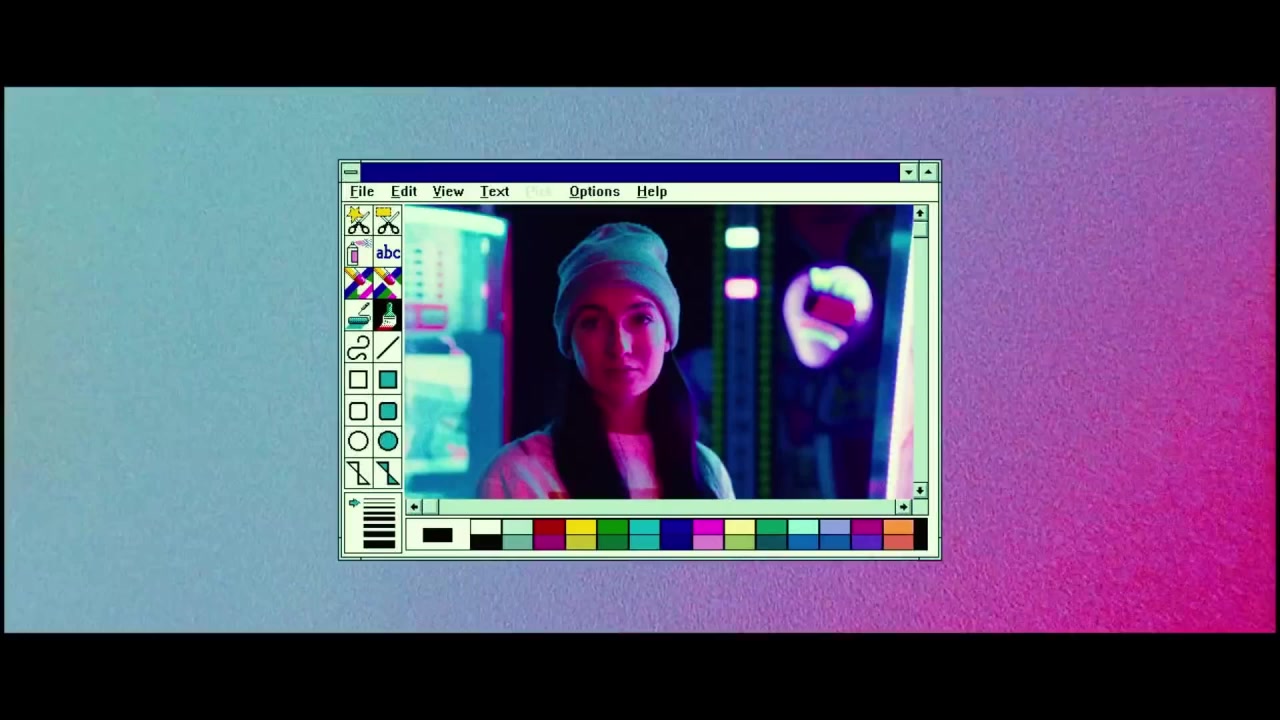Select the Filled Box tool
1280x720 pixels.
tap(388, 380)
